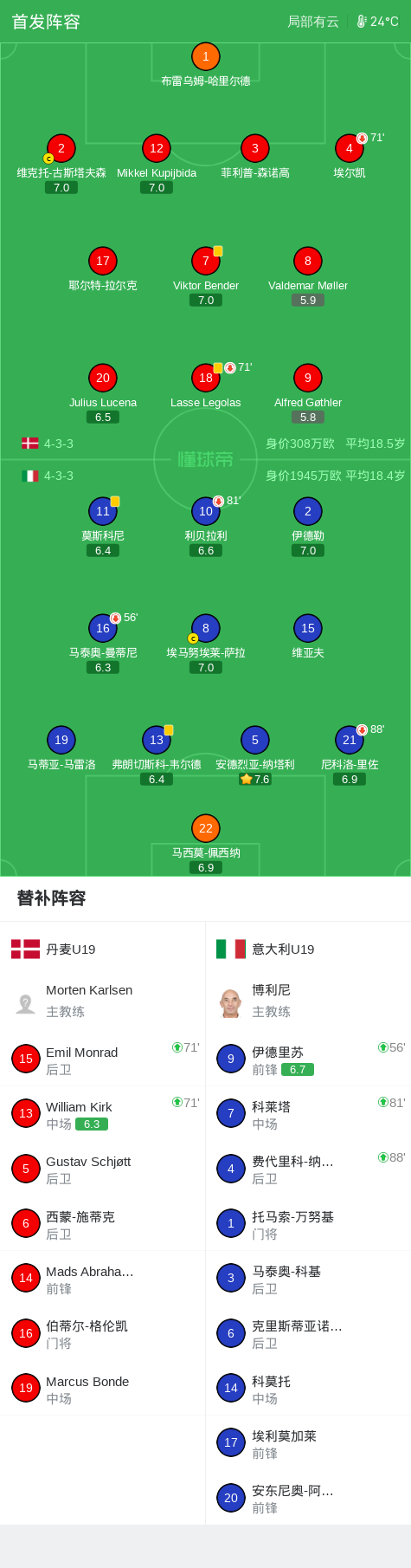Image resolution: width=411 pixels, height=1568 pixels.
Task: Open star-rated player 安德烈亚-纳塔利 number 5
Action: tap(254, 740)
